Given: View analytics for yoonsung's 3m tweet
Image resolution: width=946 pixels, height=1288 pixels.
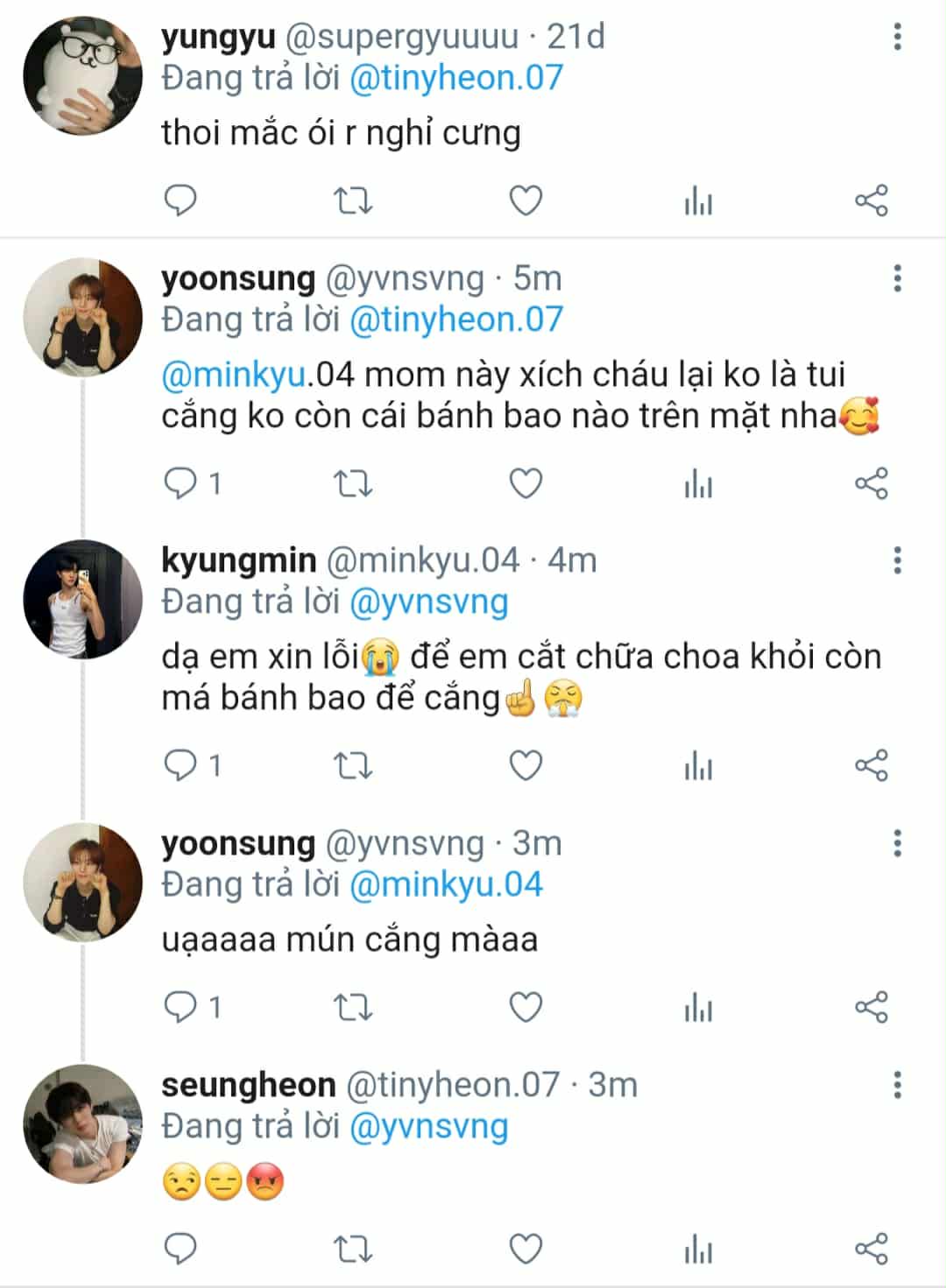Looking at the screenshot, I should click(x=698, y=1008).
